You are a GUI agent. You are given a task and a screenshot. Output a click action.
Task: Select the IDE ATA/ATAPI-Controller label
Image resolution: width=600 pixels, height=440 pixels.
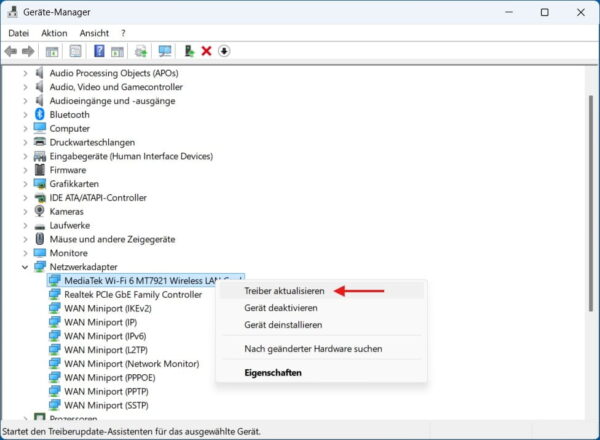98,198
